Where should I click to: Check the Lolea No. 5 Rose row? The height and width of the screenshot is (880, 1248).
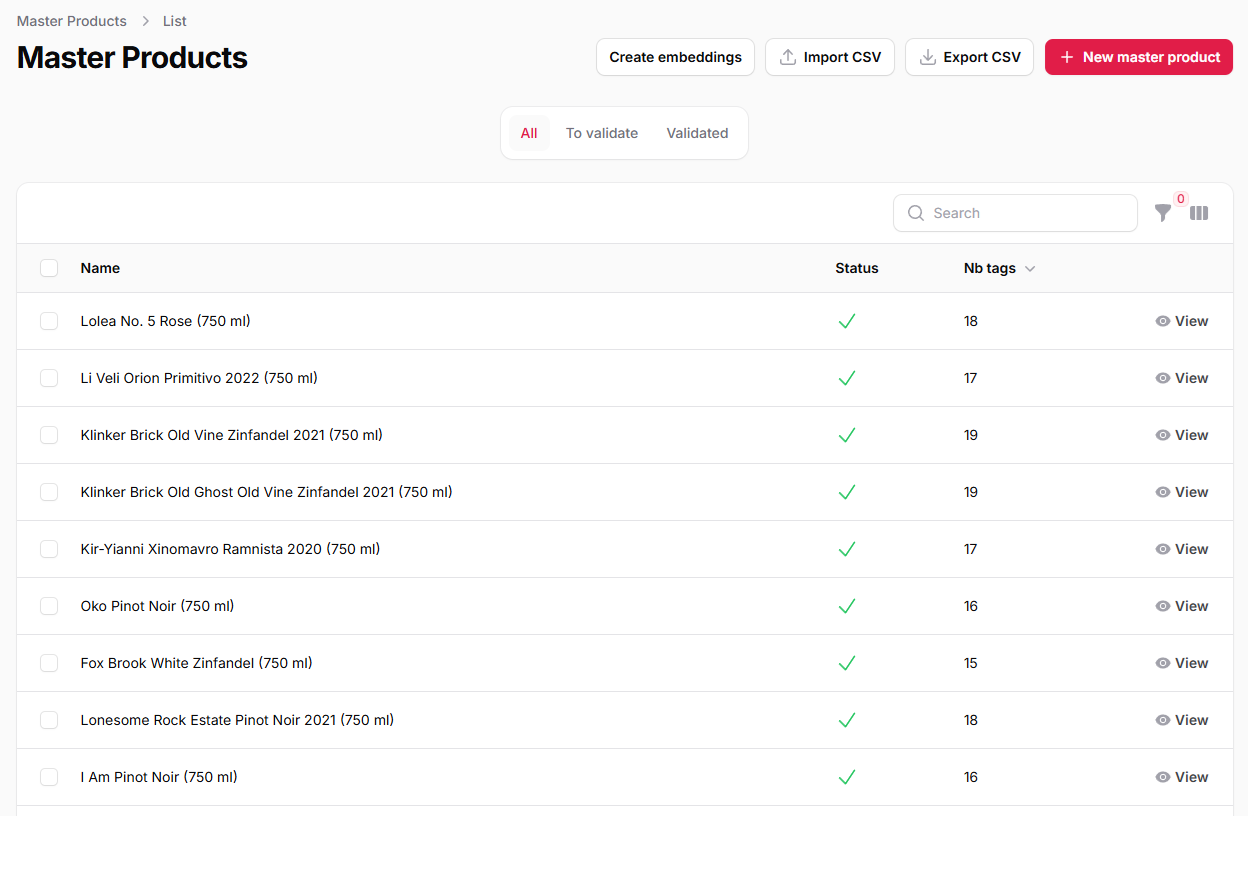(x=49, y=321)
